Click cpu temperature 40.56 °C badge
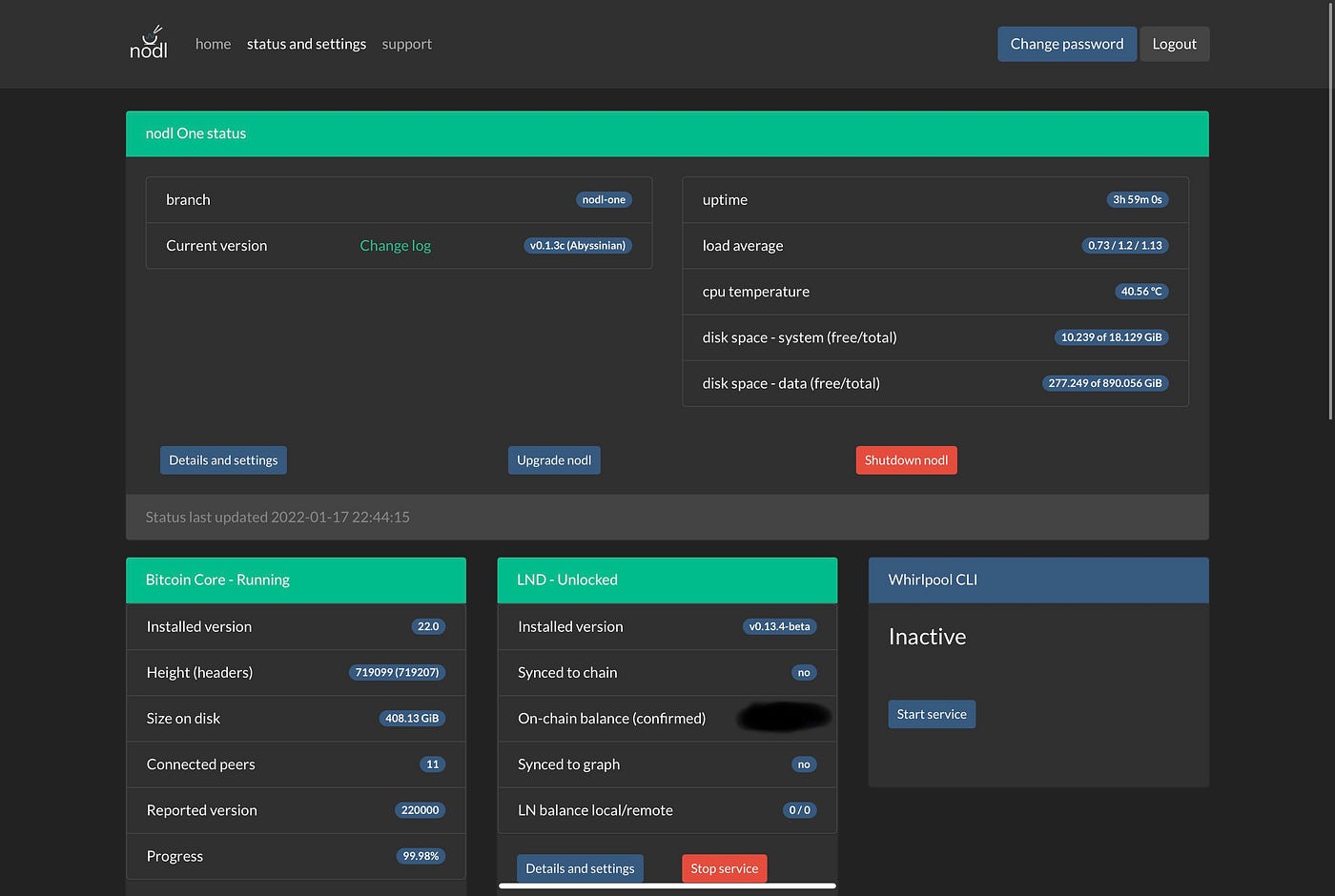The image size is (1335, 896). point(1141,291)
